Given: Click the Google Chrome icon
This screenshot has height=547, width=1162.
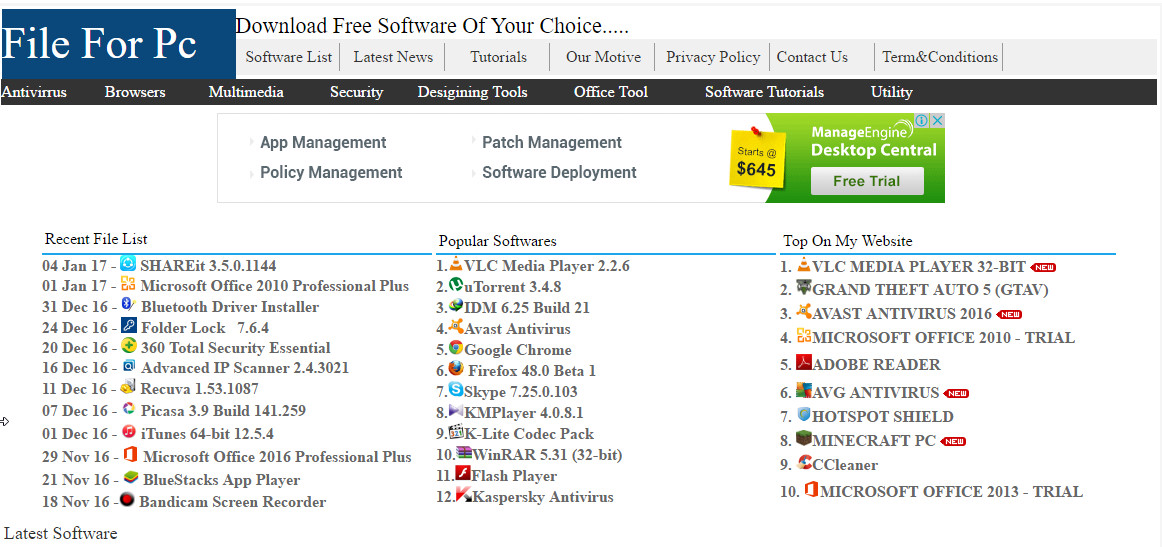Looking at the screenshot, I should point(456,347).
